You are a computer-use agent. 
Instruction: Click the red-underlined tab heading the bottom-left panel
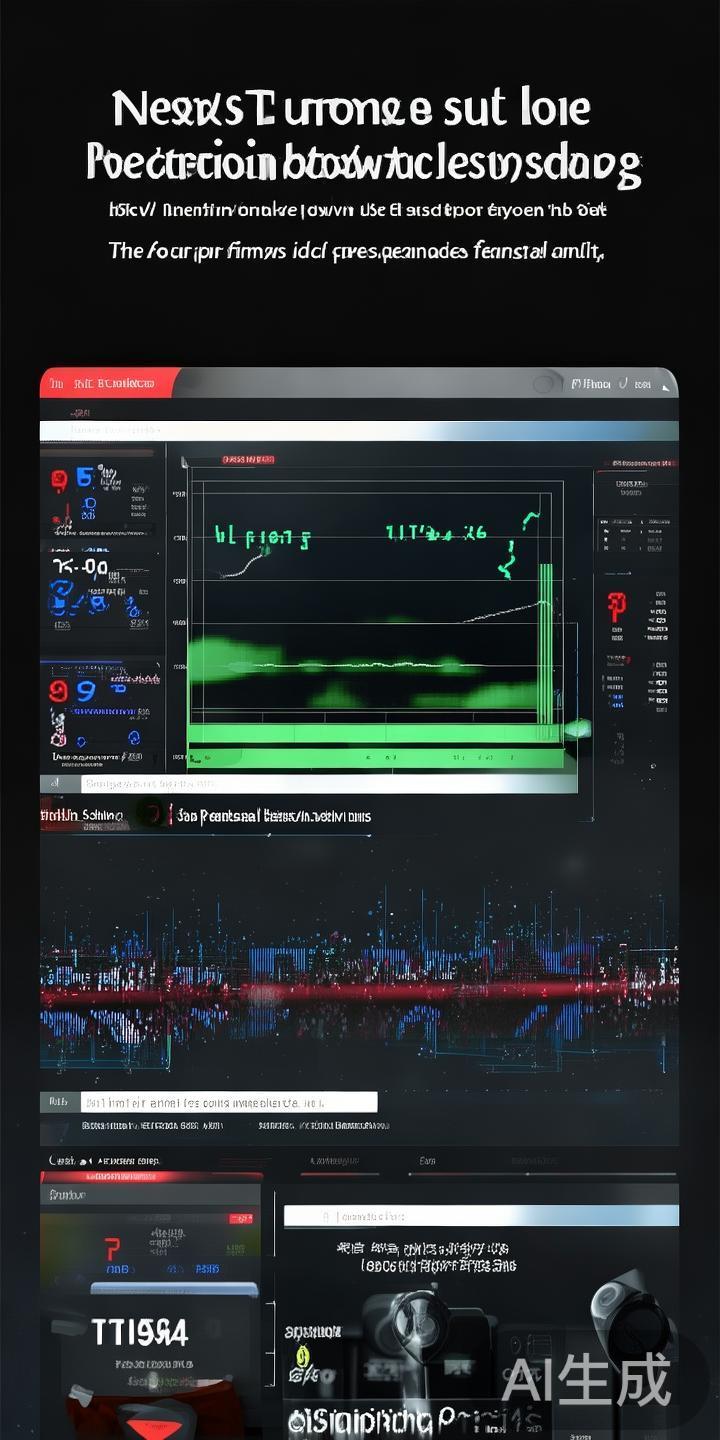150,1178
